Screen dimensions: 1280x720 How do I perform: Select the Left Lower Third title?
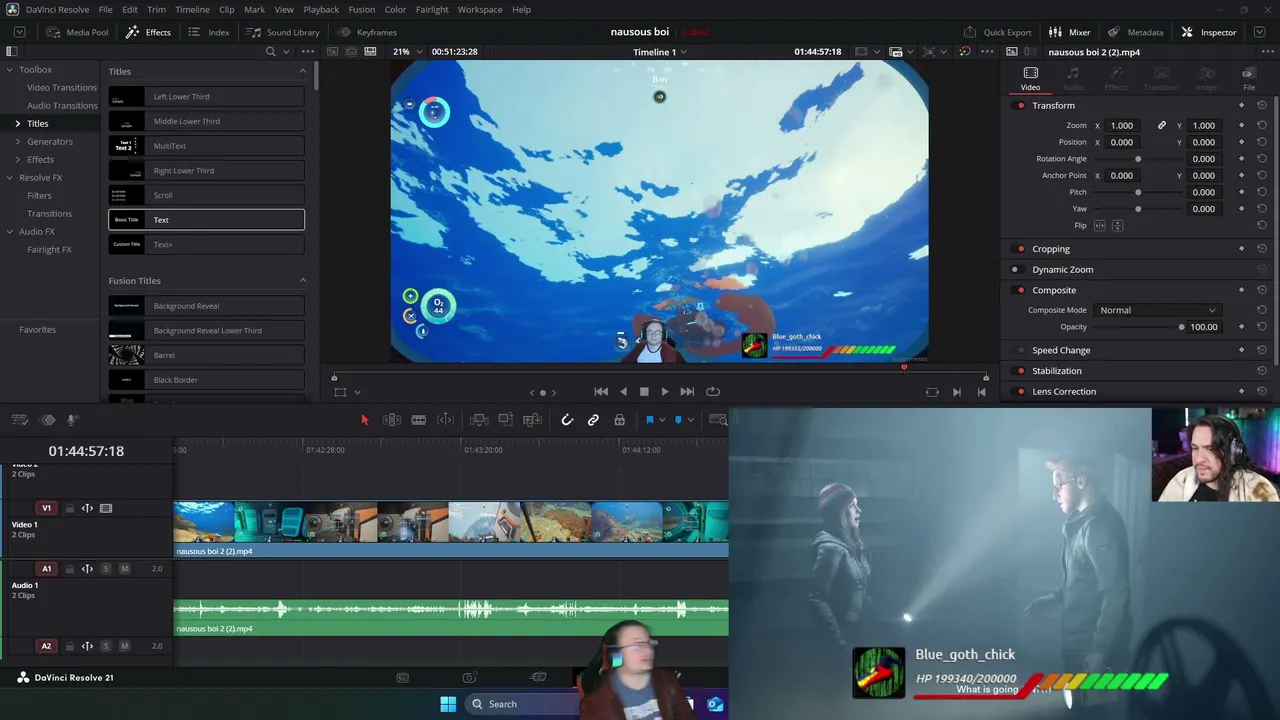(206, 97)
